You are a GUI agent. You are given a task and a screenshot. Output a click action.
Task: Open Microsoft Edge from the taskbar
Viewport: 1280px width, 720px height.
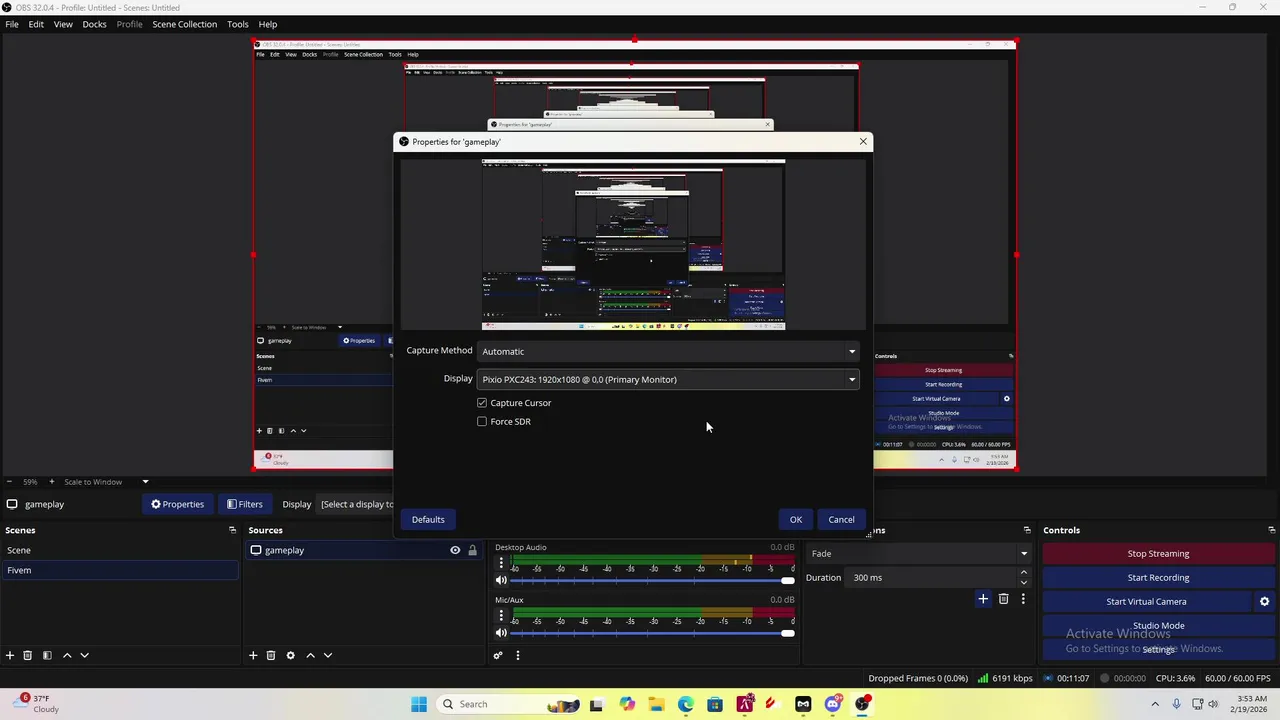[x=685, y=704]
